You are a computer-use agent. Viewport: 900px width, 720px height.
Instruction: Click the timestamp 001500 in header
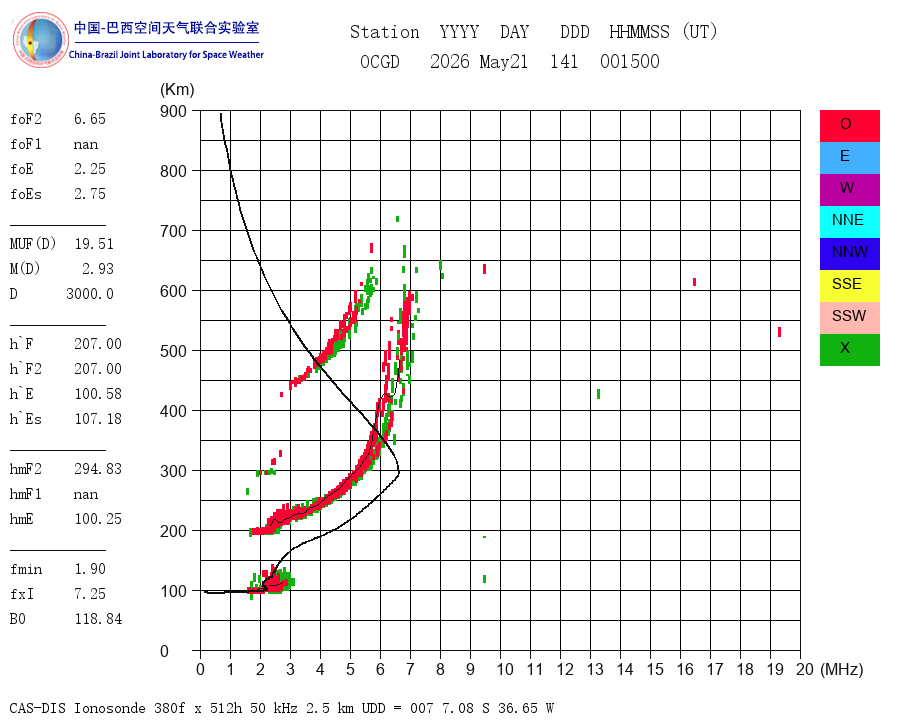click(630, 61)
